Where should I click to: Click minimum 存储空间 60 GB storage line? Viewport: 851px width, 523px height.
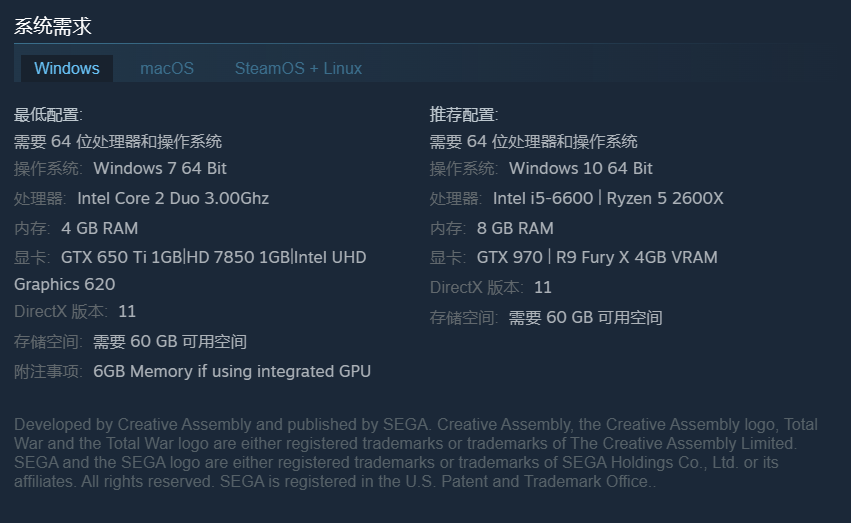click(170, 341)
